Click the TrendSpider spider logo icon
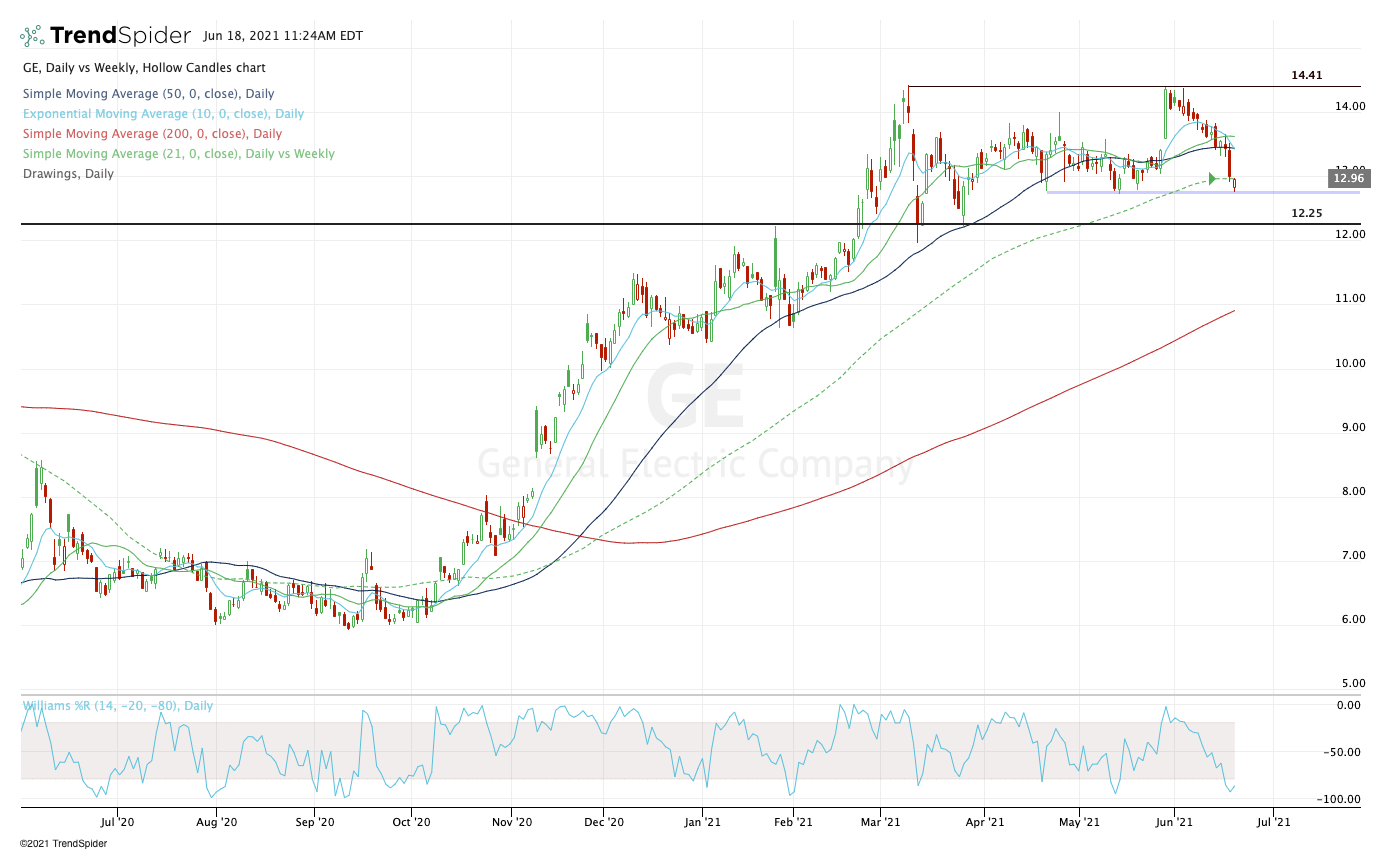The height and width of the screenshot is (853, 1391). pyautogui.click(x=32, y=36)
